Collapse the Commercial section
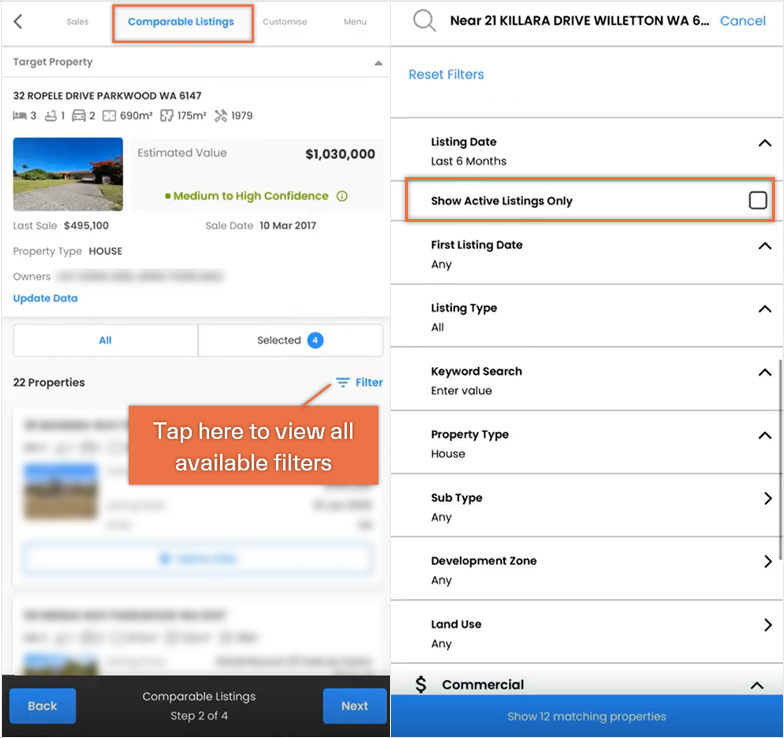Viewport: 784px width, 738px height. tap(757, 686)
